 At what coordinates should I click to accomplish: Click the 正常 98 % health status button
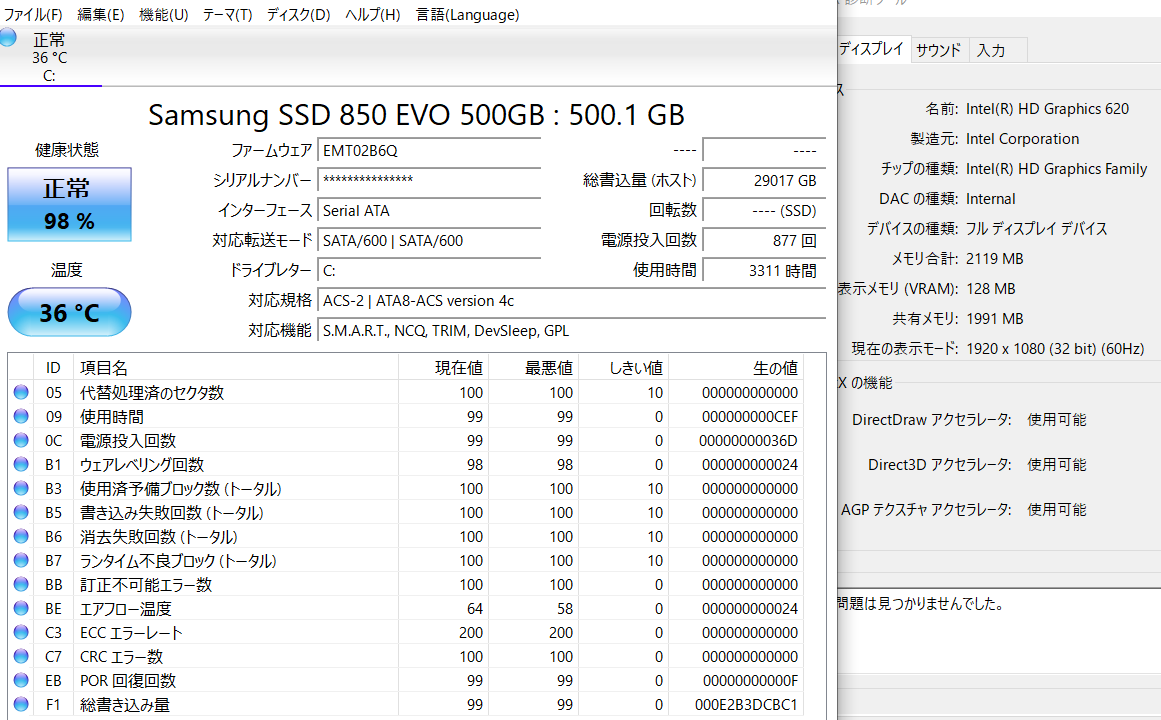click(x=70, y=204)
